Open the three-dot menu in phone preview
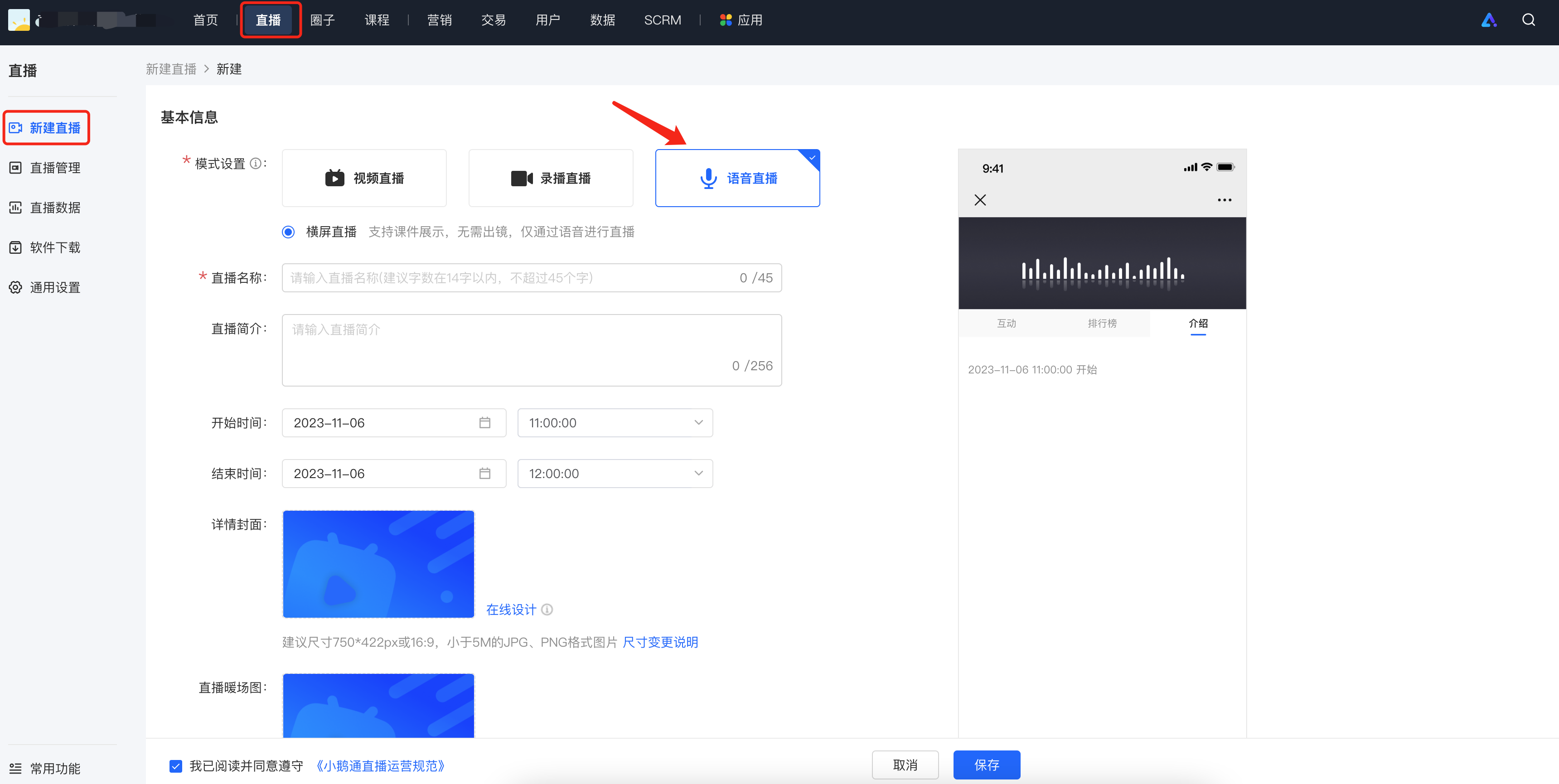Image resolution: width=1559 pixels, height=784 pixels. coord(1225,200)
